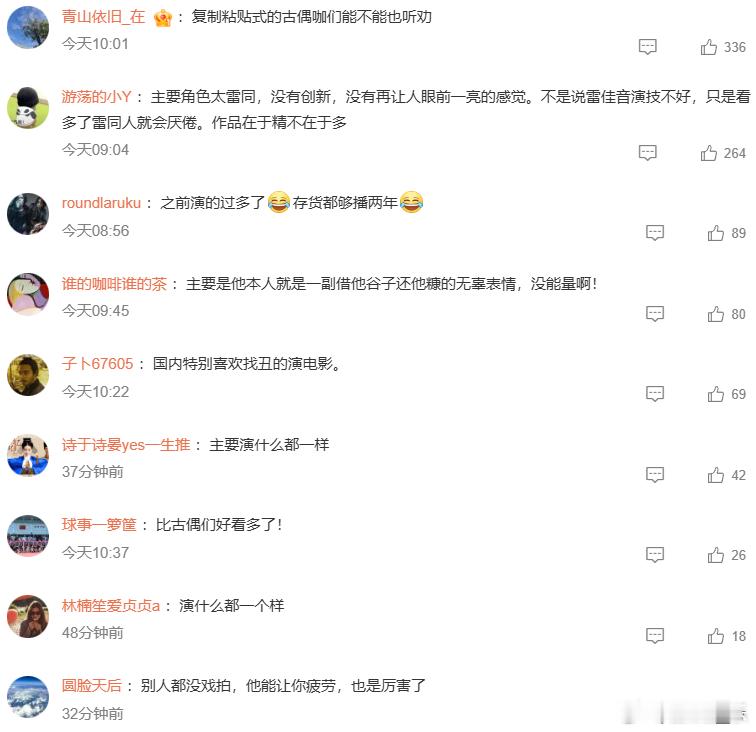Like the comment by 青山依旧_在
This screenshot has width=756, height=732.
click(708, 47)
